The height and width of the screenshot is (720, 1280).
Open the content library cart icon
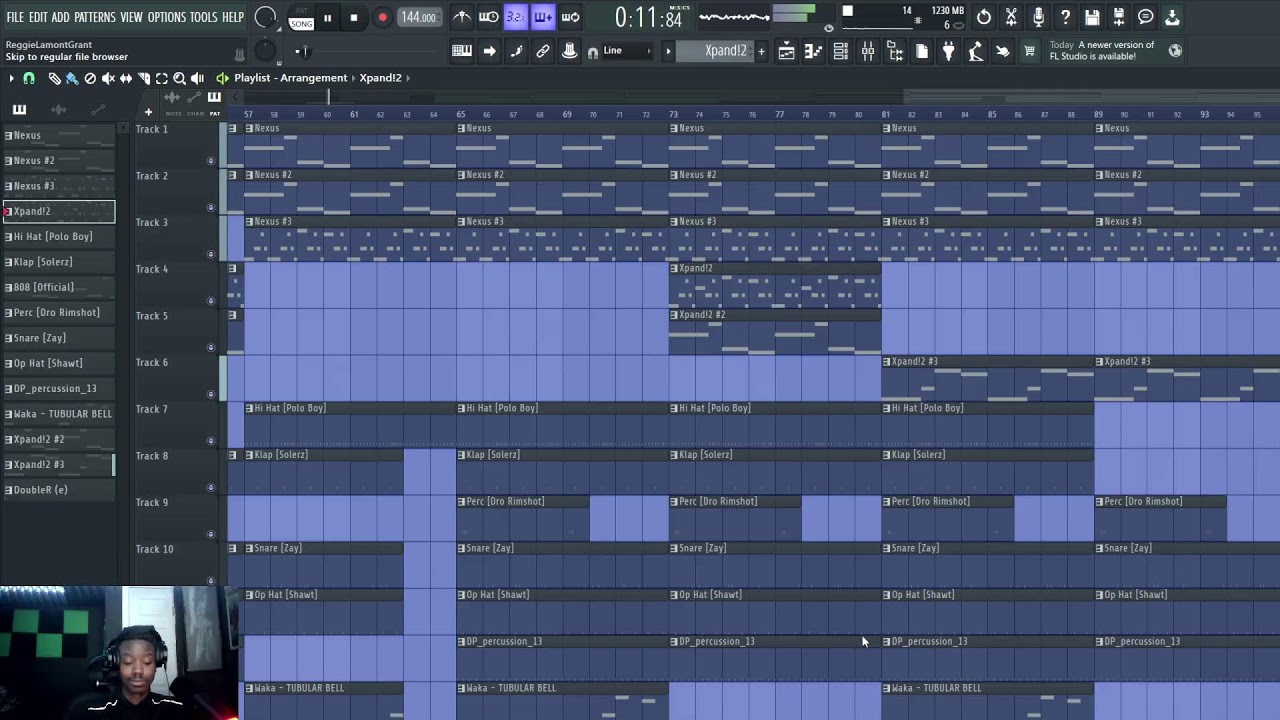1029,51
